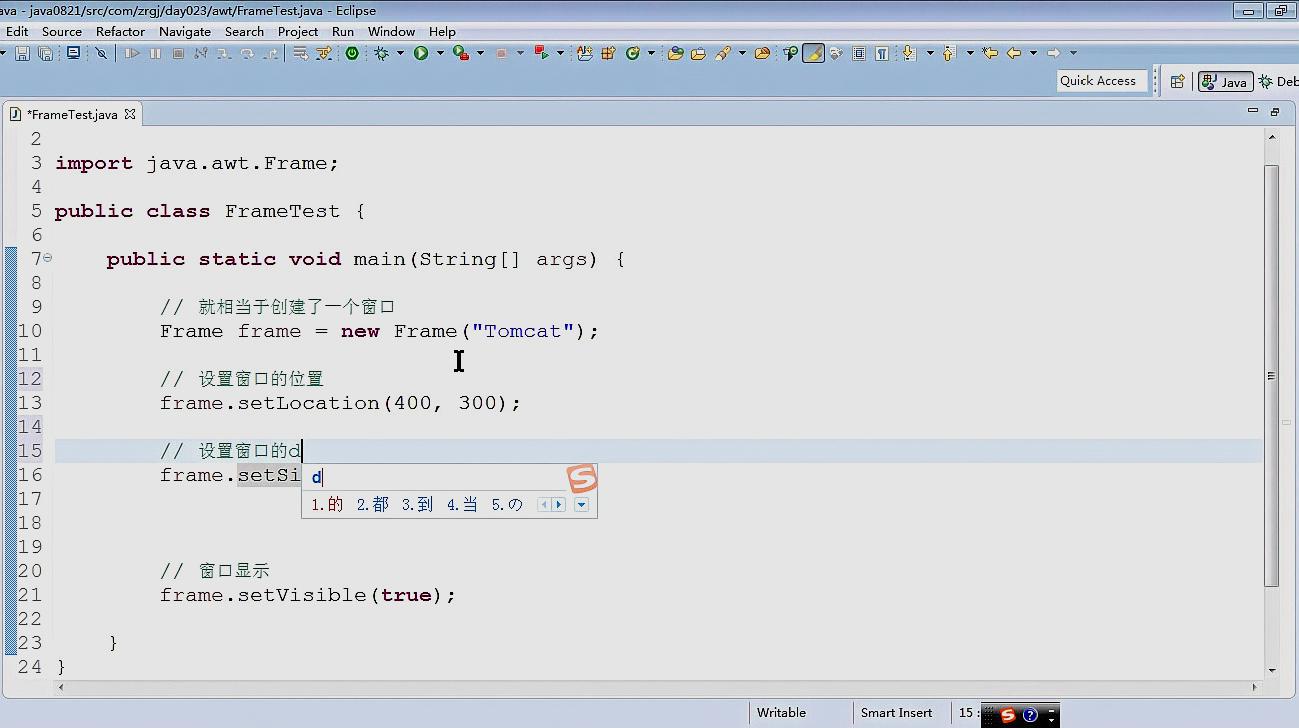This screenshot has width=1299, height=728.
Task: Click the green Run button
Action: click(x=421, y=53)
